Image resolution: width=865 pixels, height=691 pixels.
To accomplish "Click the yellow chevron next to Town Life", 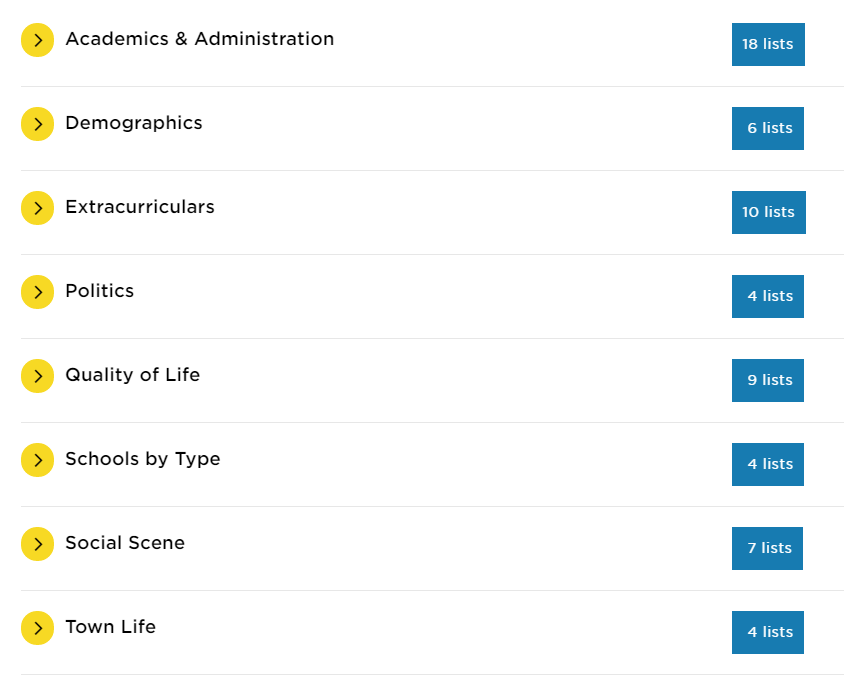I will (x=38, y=628).
